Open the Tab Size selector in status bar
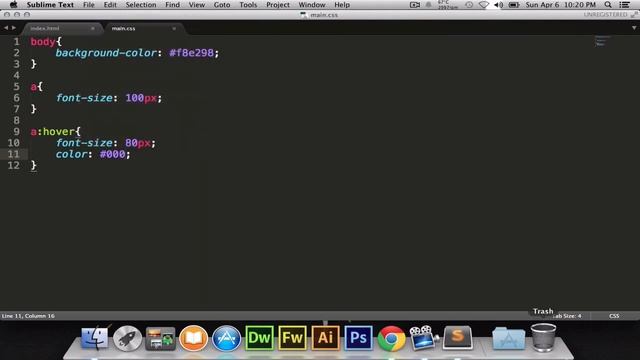The image size is (640, 360). (x=567, y=316)
